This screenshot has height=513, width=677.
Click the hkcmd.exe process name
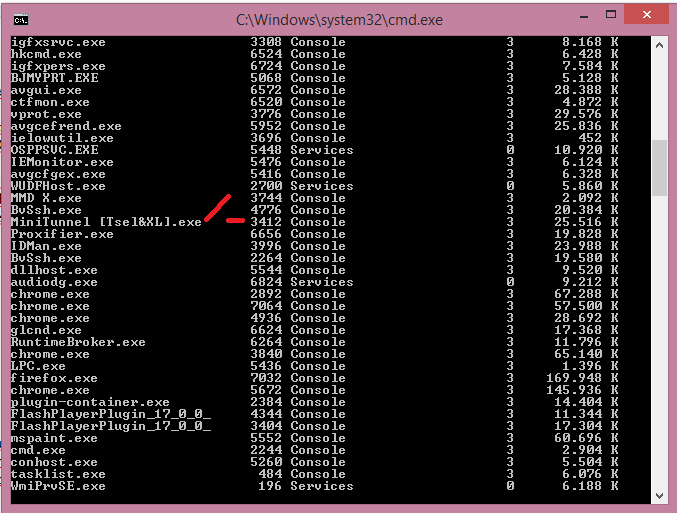(x=46, y=54)
